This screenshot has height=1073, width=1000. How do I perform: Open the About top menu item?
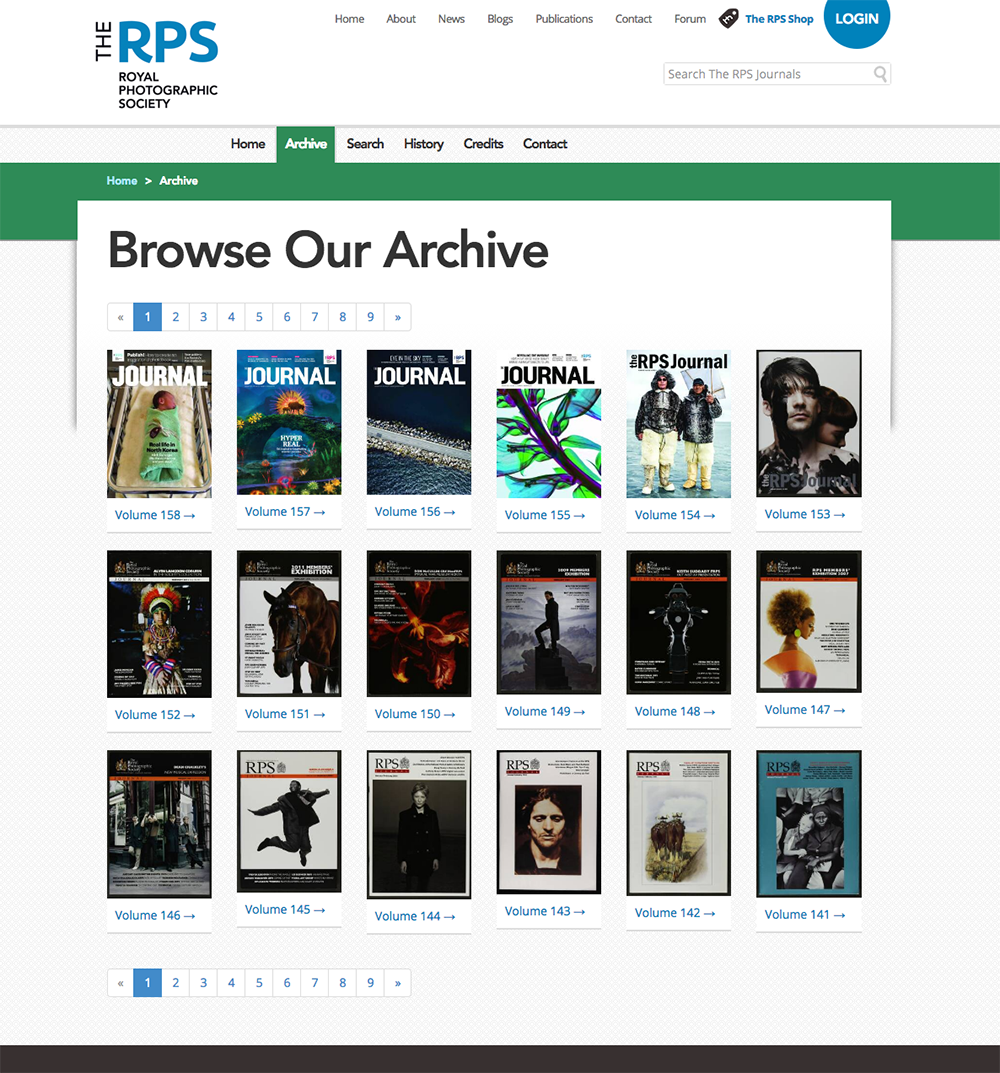tap(400, 19)
